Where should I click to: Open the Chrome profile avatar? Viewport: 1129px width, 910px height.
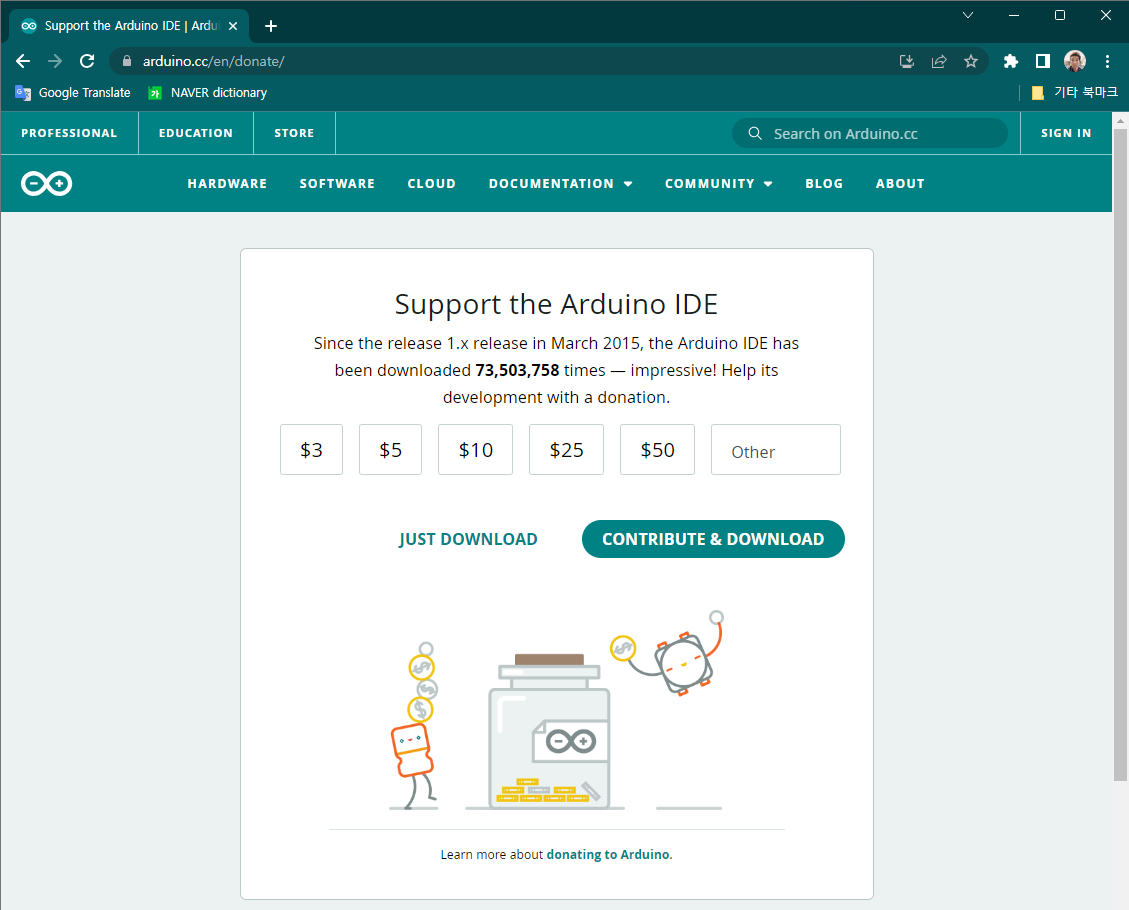click(x=1075, y=61)
